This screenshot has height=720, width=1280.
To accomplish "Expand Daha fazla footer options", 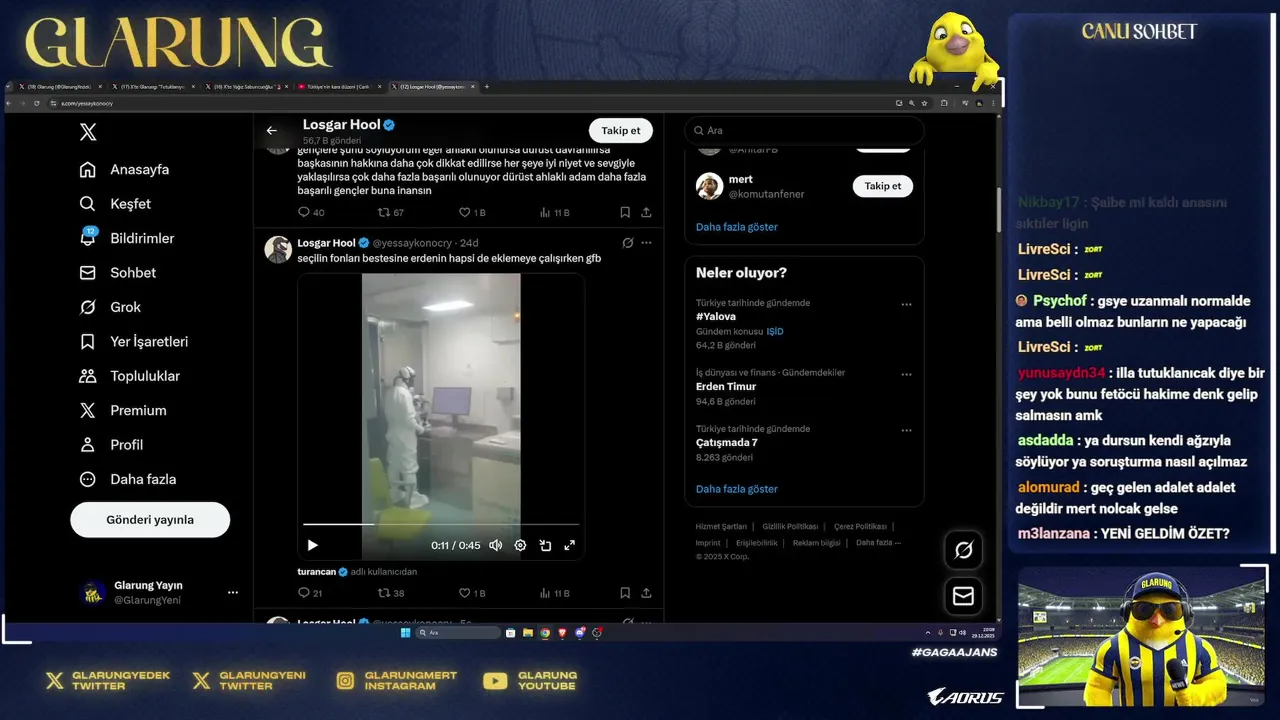I will pos(878,543).
